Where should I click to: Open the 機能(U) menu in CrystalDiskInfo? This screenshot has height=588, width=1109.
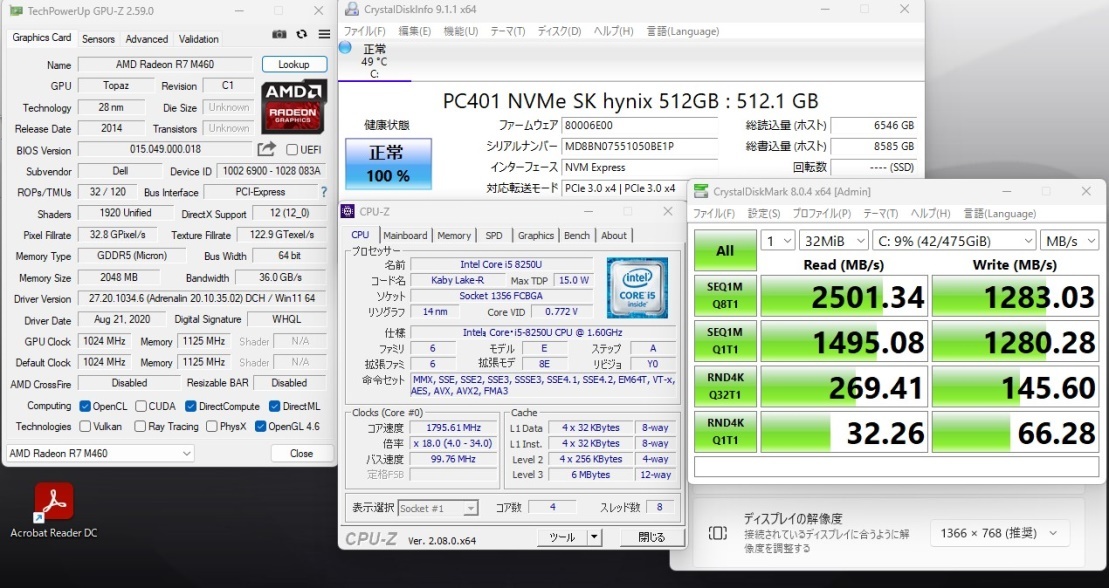460,31
